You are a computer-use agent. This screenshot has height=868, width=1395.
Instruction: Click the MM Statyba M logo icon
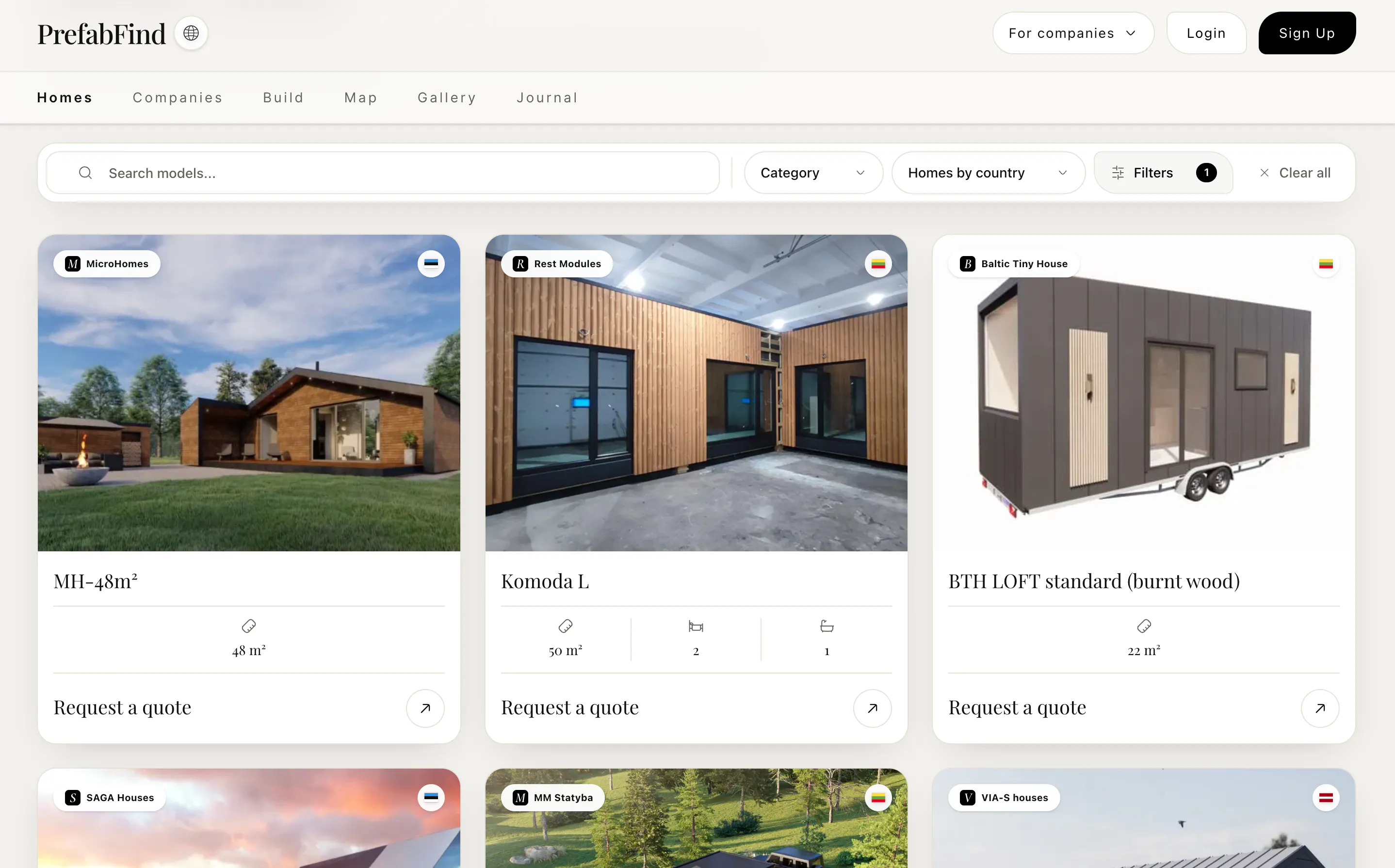pyautogui.click(x=520, y=797)
